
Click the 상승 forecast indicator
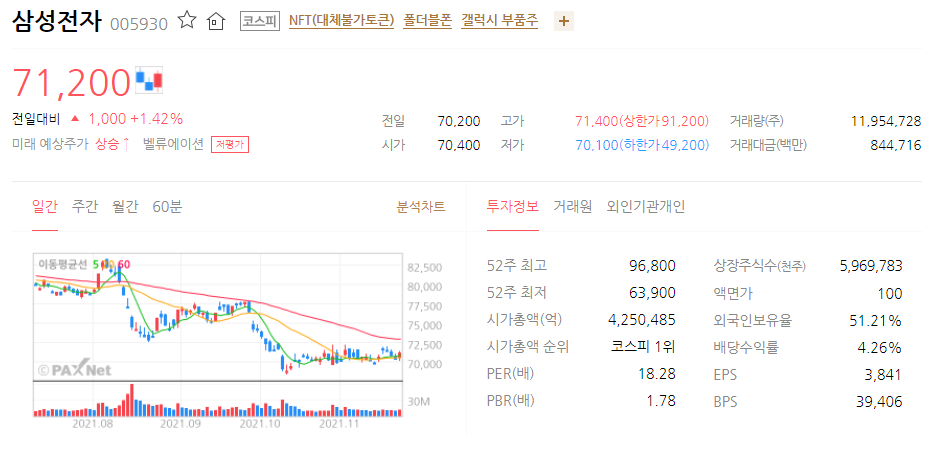112,144
